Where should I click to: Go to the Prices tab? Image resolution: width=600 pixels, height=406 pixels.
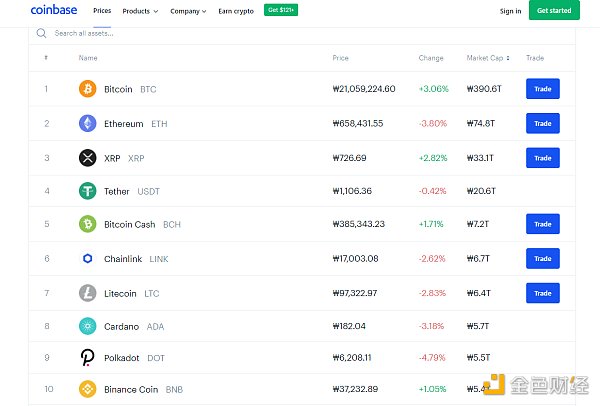[x=102, y=11]
